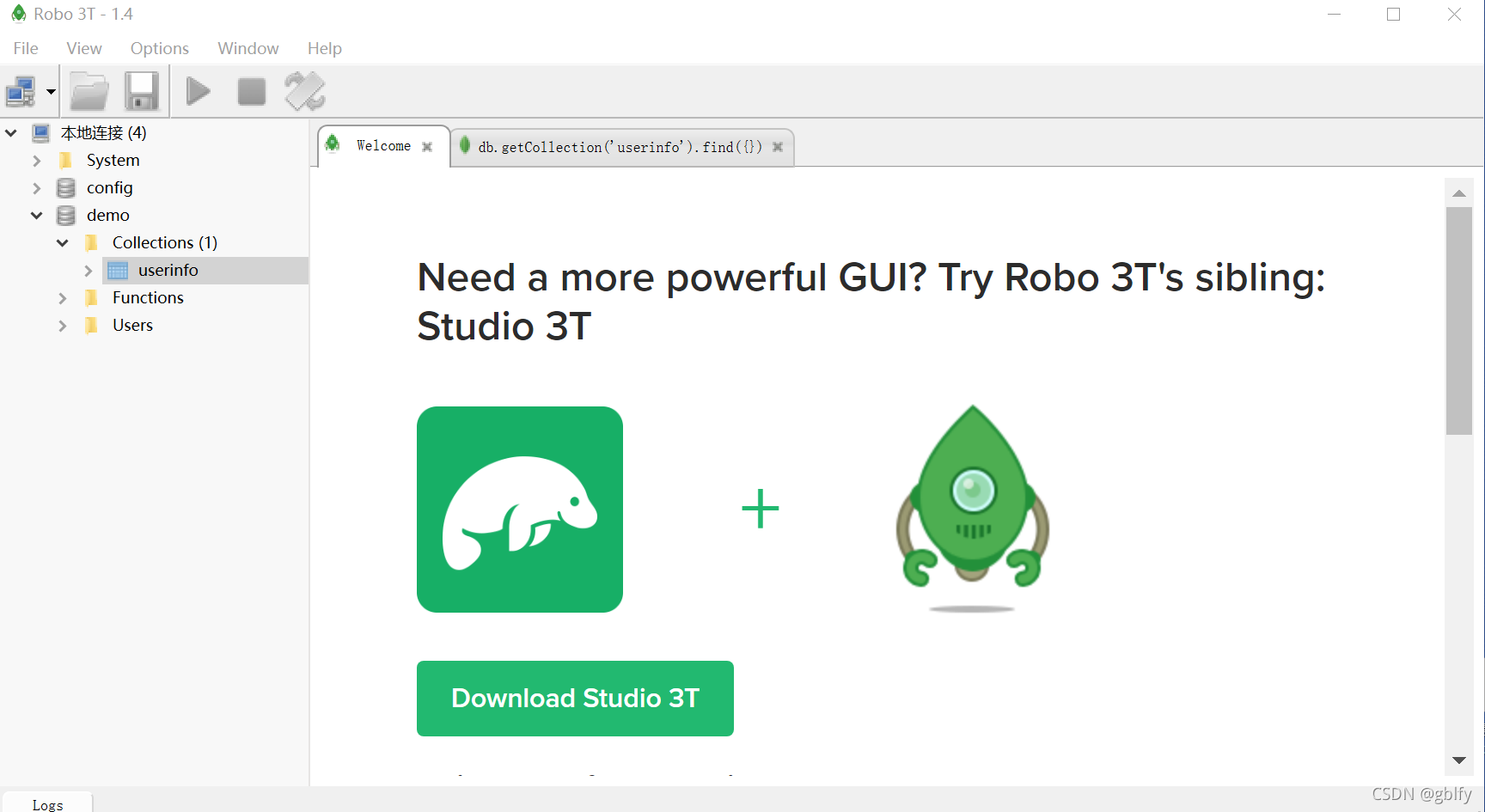Viewport: 1485px width, 812px height.
Task: Open the connect to server toolbar icon
Action: [21, 91]
